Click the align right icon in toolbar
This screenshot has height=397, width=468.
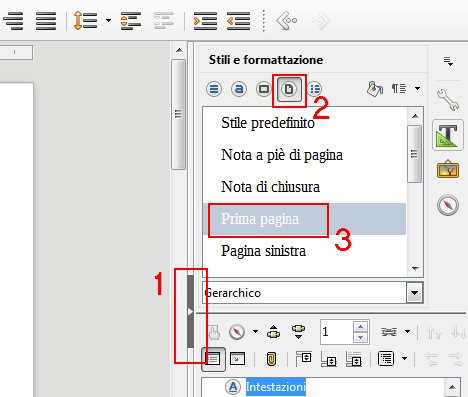point(13,21)
